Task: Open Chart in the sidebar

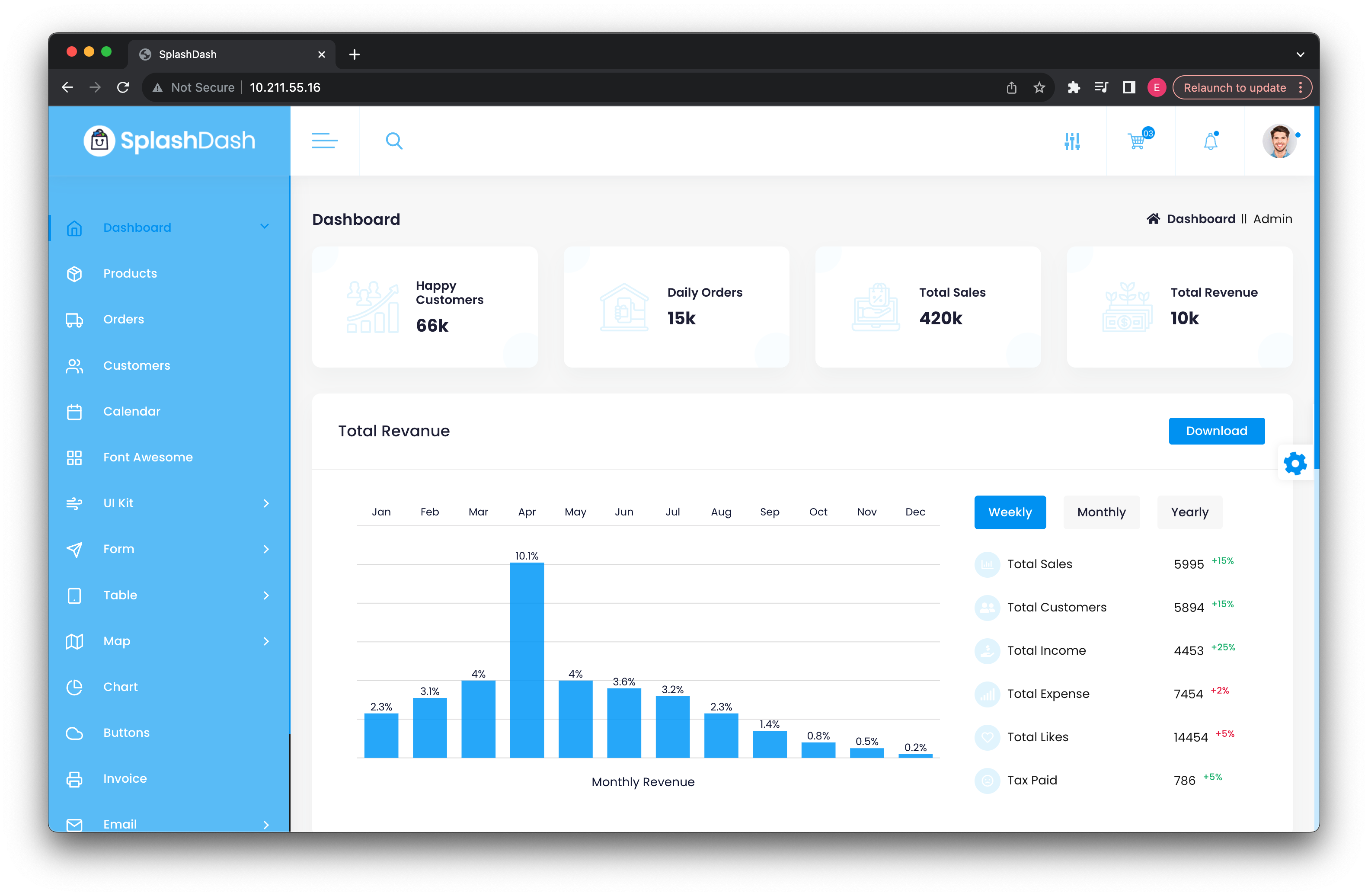Action: click(121, 687)
